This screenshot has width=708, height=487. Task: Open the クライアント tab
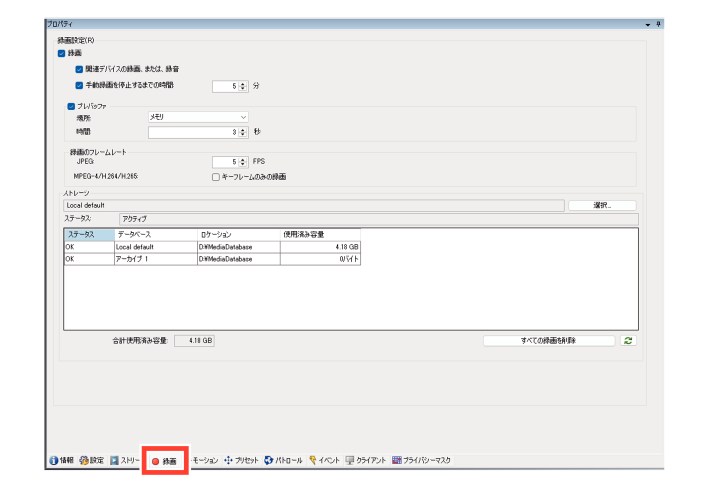pos(366,460)
